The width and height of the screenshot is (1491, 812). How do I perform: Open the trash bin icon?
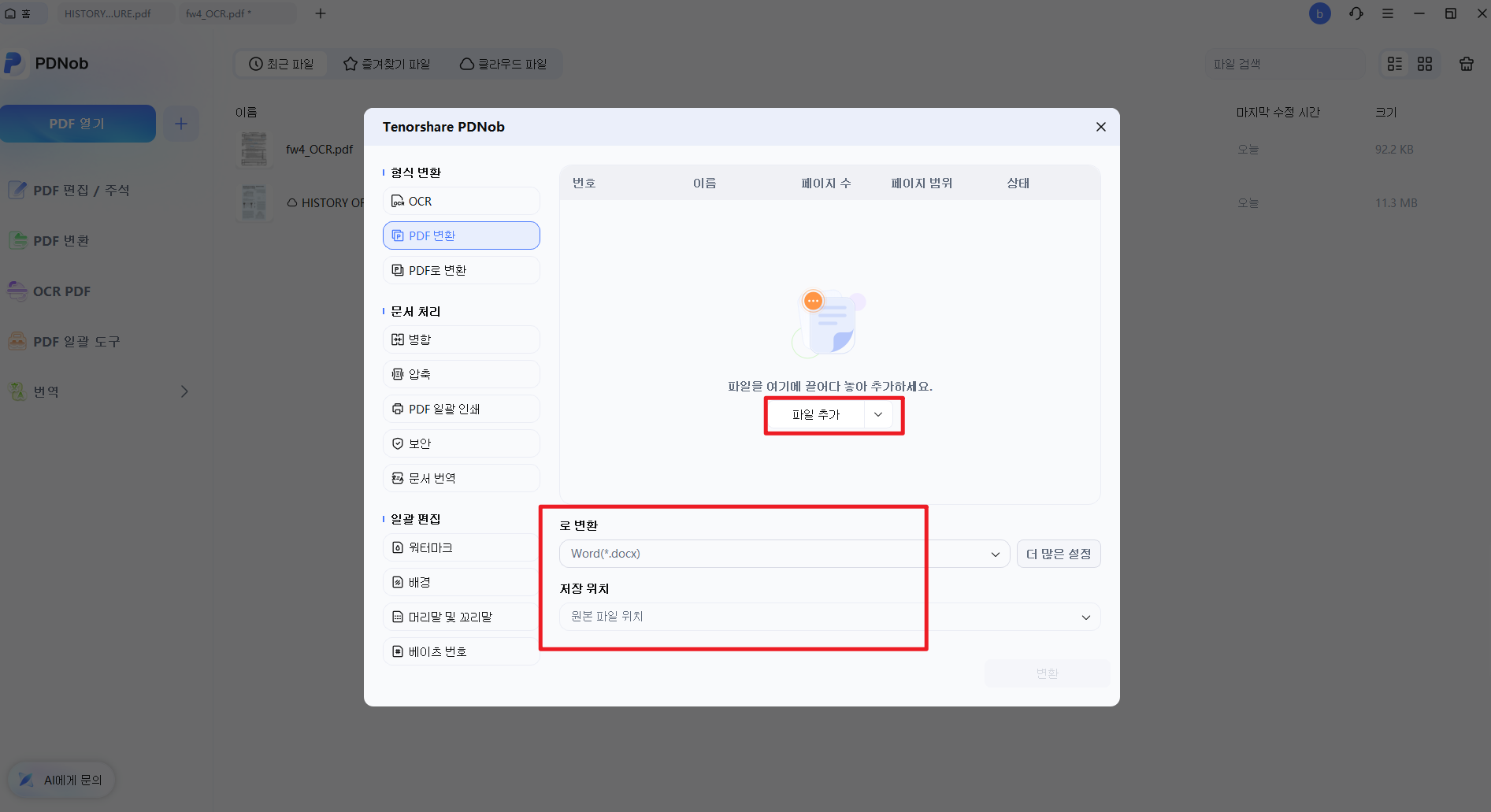coord(1467,64)
